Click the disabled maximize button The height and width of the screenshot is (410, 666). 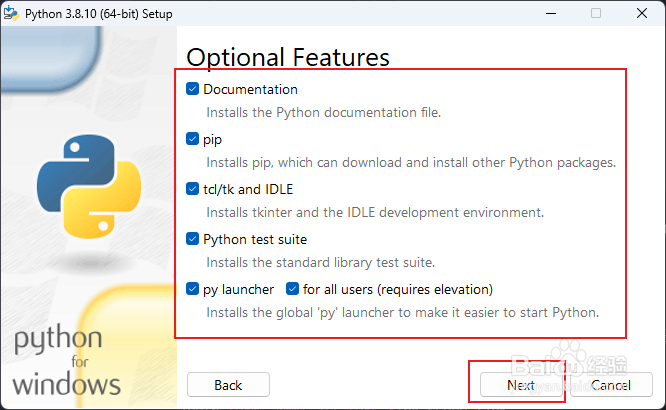click(x=595, y=13)
